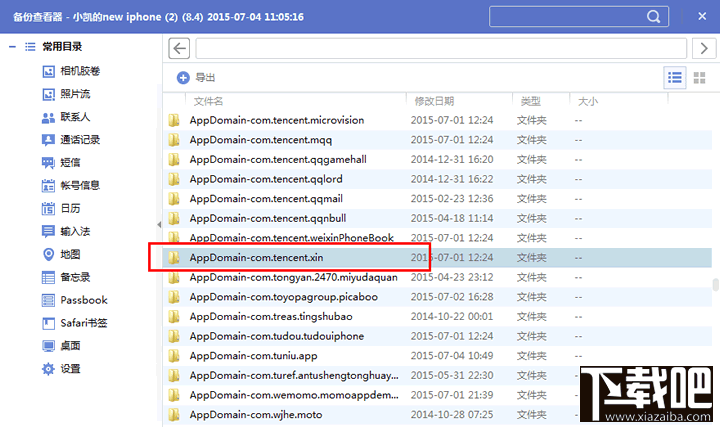Screen dimensions: 720x427
Task: Collapse the 常用目录 tree section
Action: (12, 47)
